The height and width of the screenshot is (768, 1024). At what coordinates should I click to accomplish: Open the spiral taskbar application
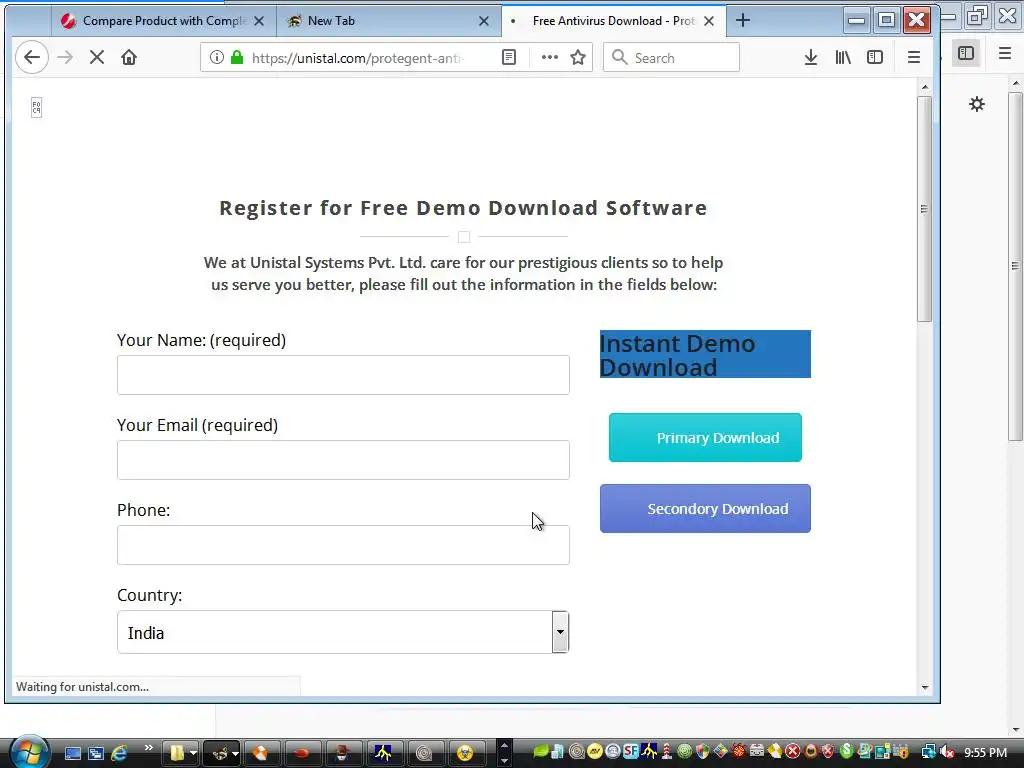424,753
